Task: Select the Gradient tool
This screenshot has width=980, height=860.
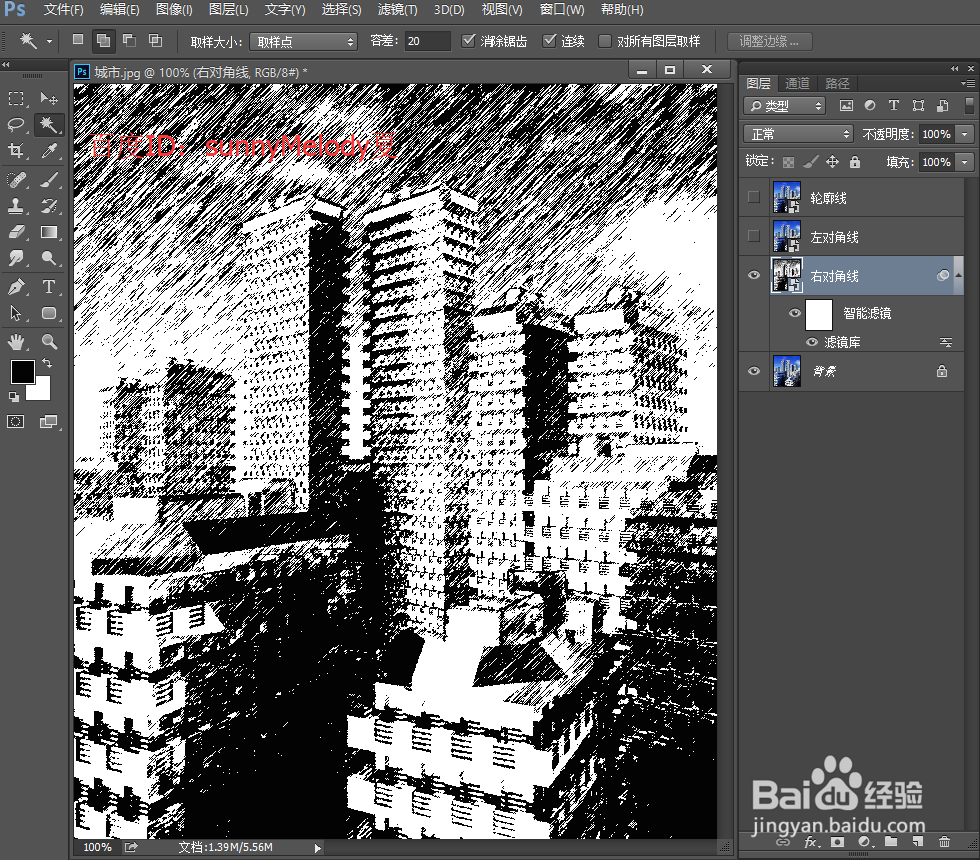Action: [49, 232]
